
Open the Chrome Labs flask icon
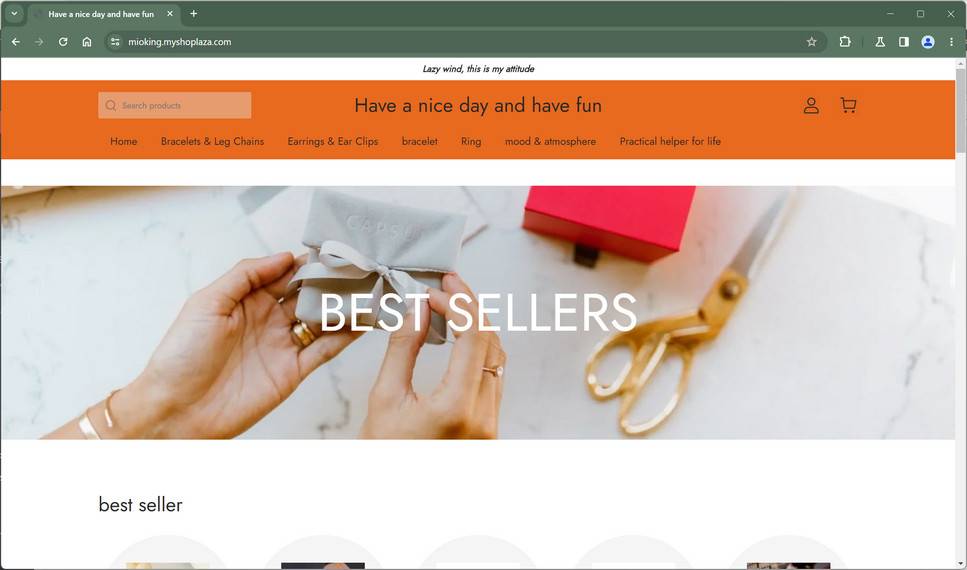pos(880,42)
